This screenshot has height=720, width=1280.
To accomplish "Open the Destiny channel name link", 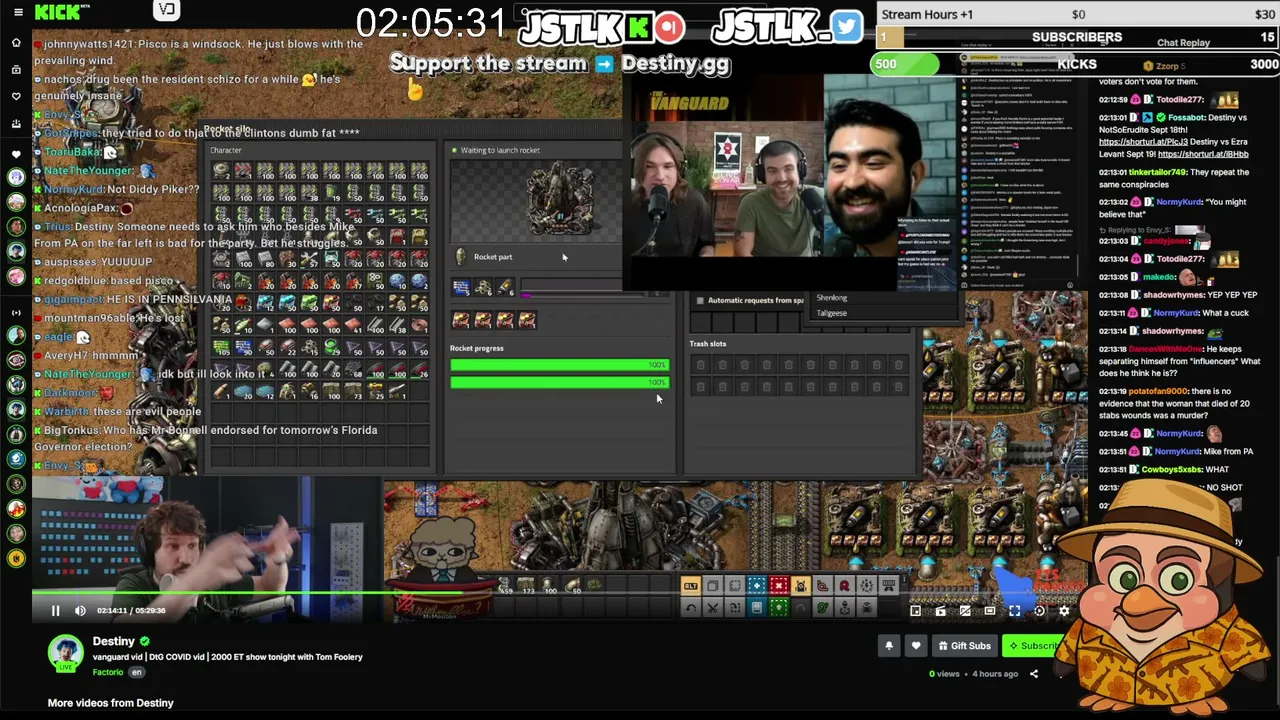I will coord(113,641).
